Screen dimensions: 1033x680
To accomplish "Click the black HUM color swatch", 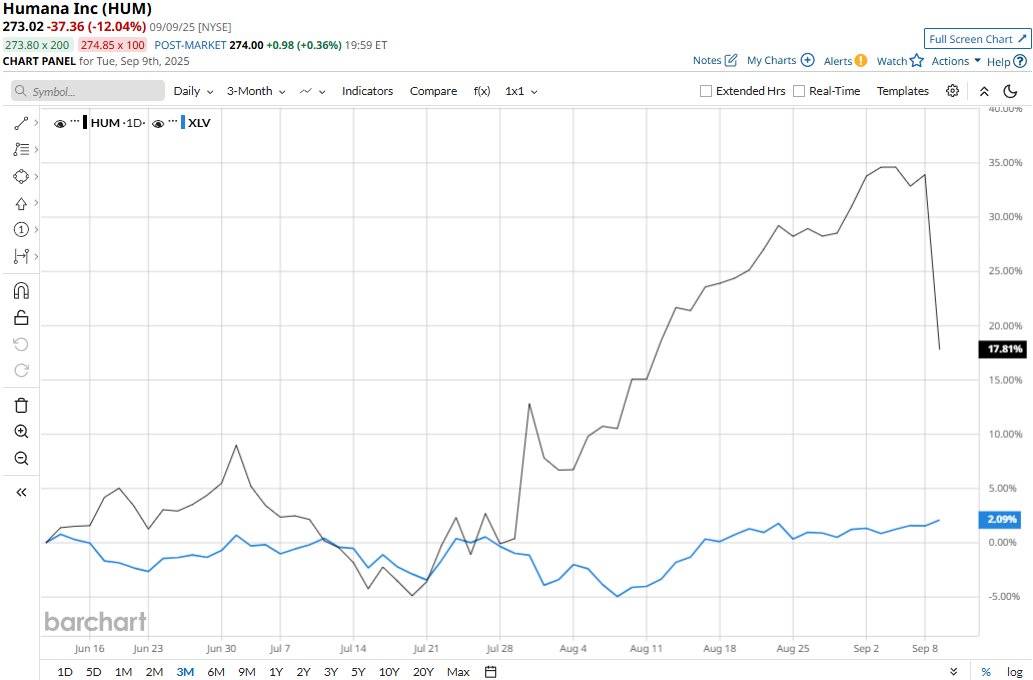I will (x=85, y=123).
